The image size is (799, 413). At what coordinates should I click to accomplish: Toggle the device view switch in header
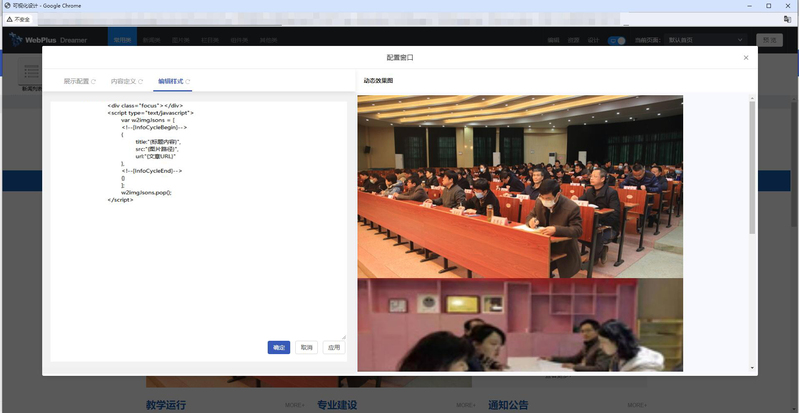click(x=617, y=40)
